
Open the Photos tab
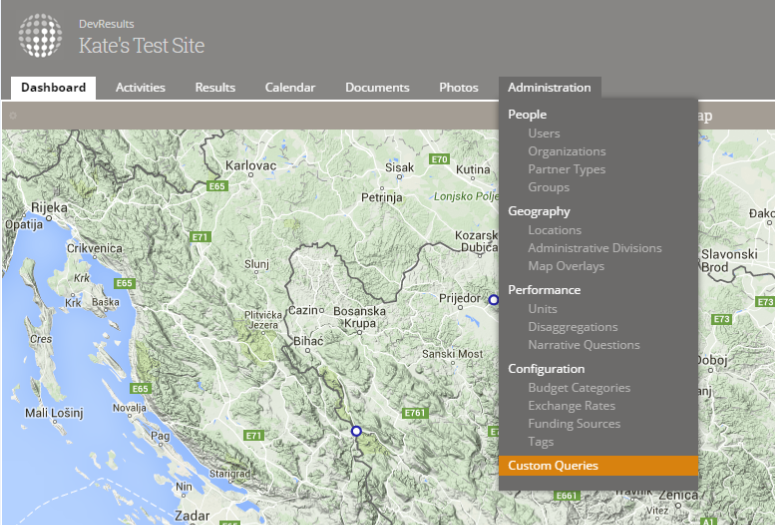(459, 88)
